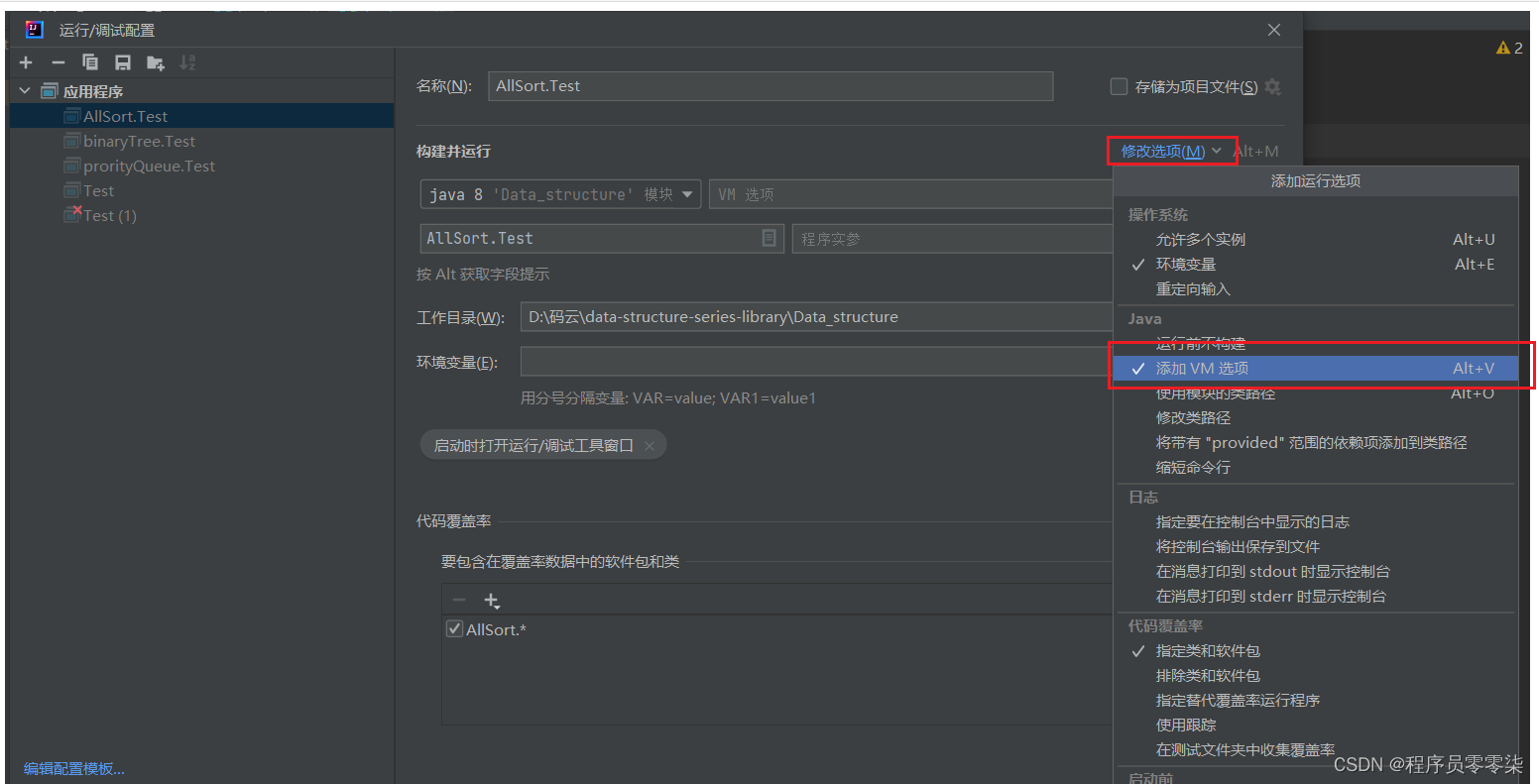Select prorityQueue.Test configuration
Viewport: 1539px width, 784px height.
point(201,166)
